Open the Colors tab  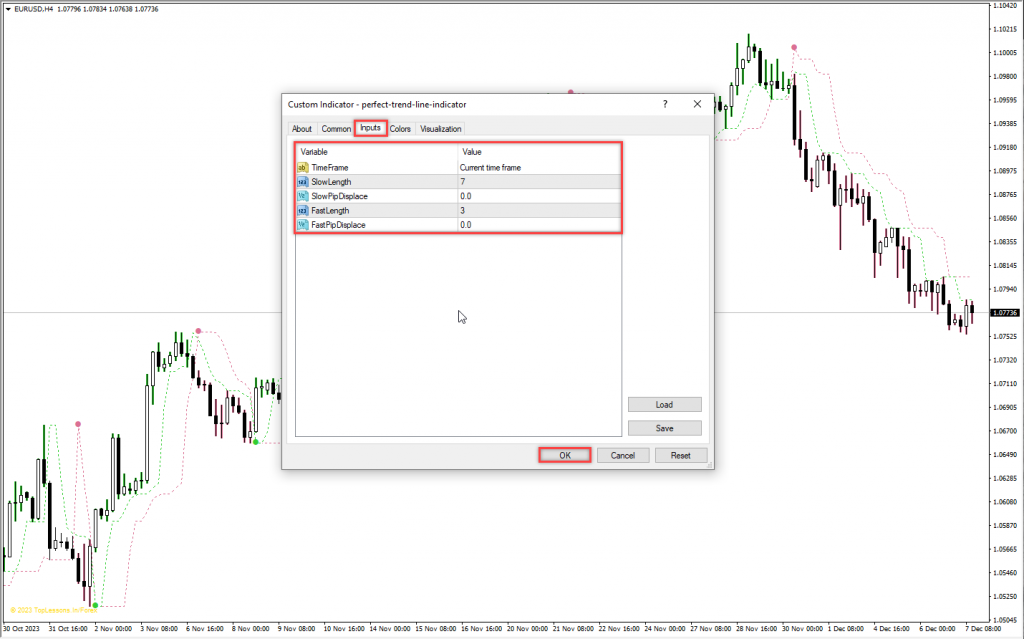[x=400, y=129]
